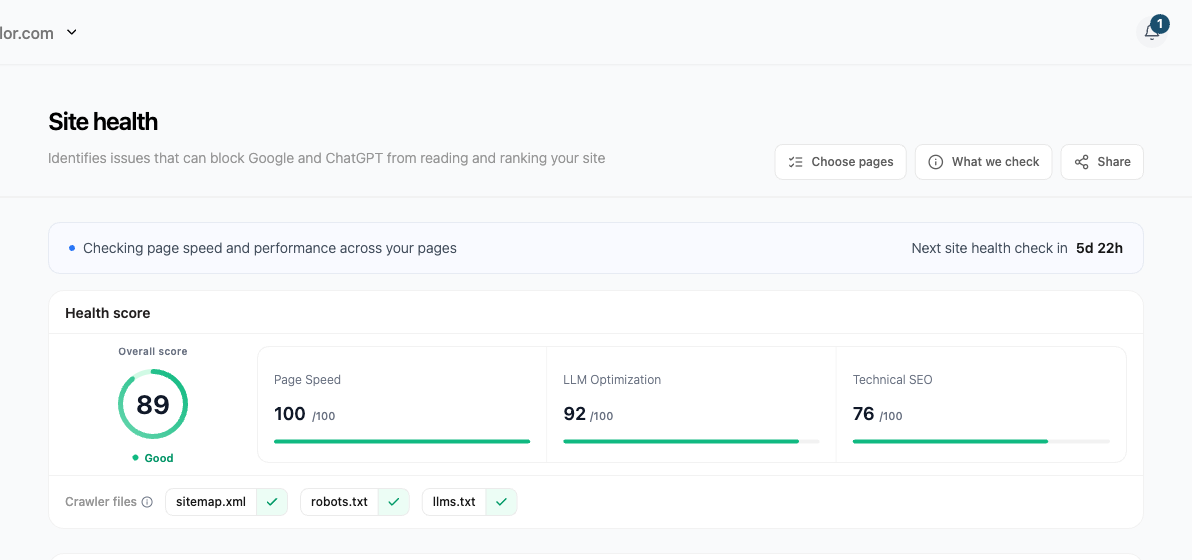
Task: Open the What we check button
Action: (x=983, y=162)
